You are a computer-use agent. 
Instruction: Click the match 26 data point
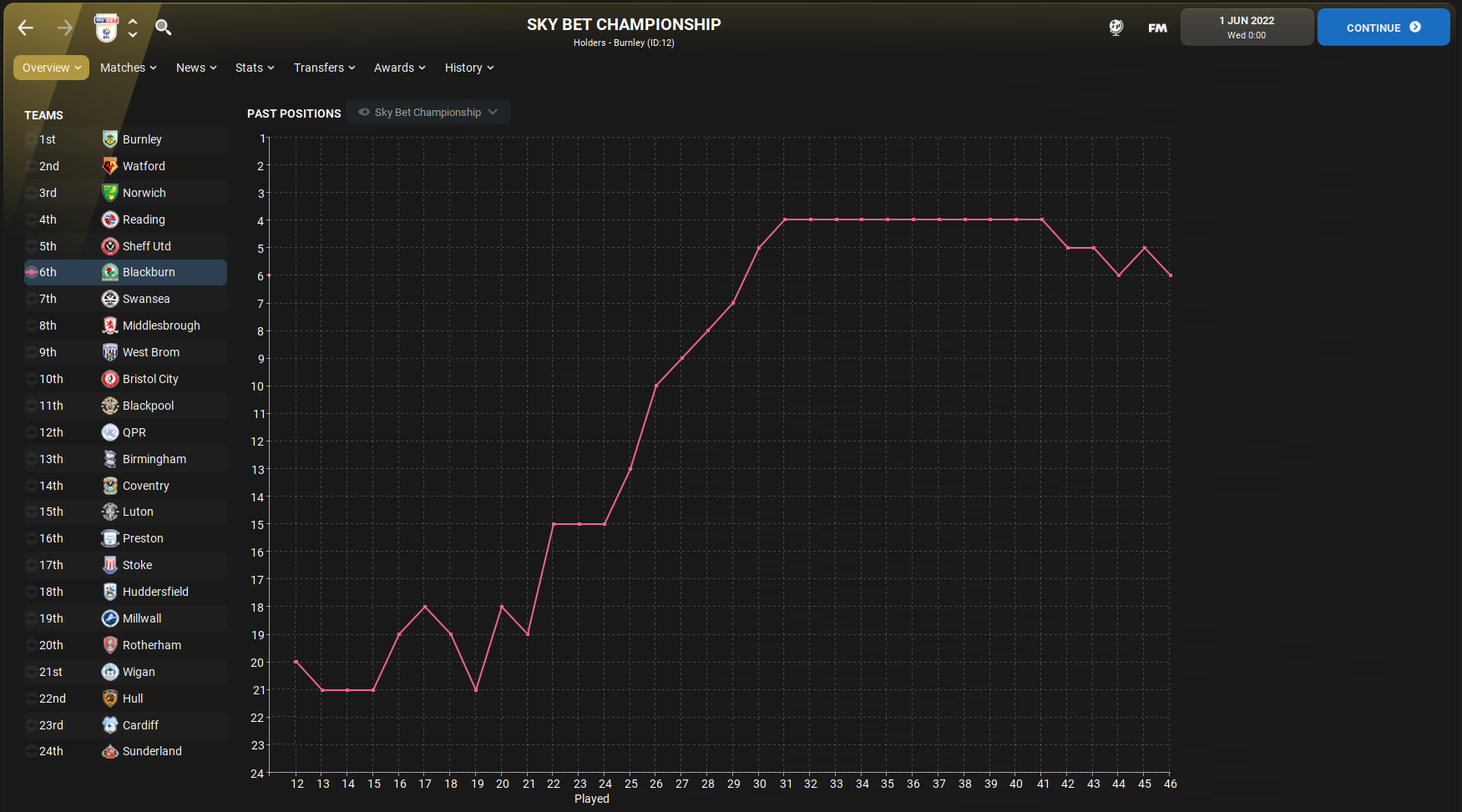click(x=656, y=386)
